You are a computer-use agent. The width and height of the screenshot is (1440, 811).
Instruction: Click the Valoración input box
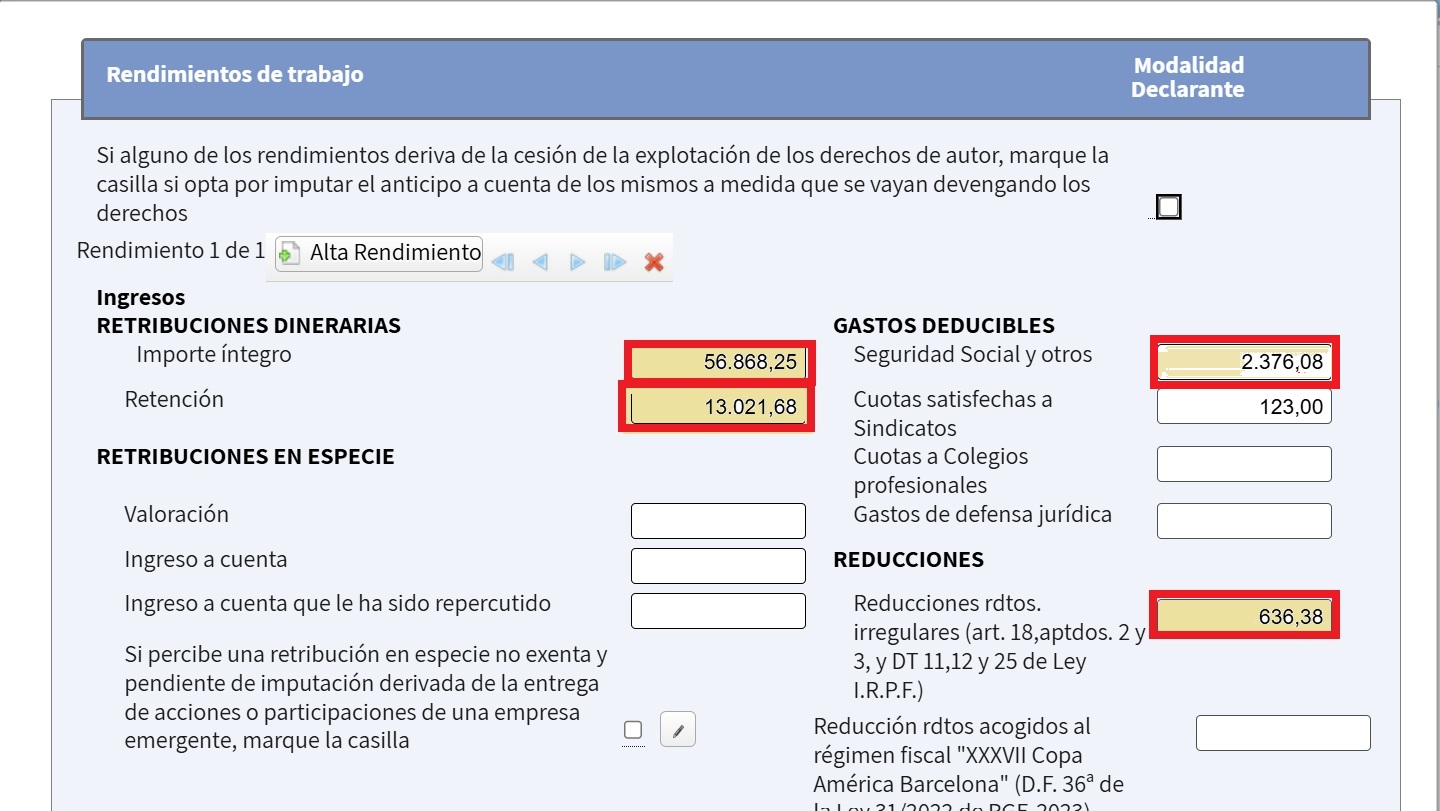coord(718,521)
